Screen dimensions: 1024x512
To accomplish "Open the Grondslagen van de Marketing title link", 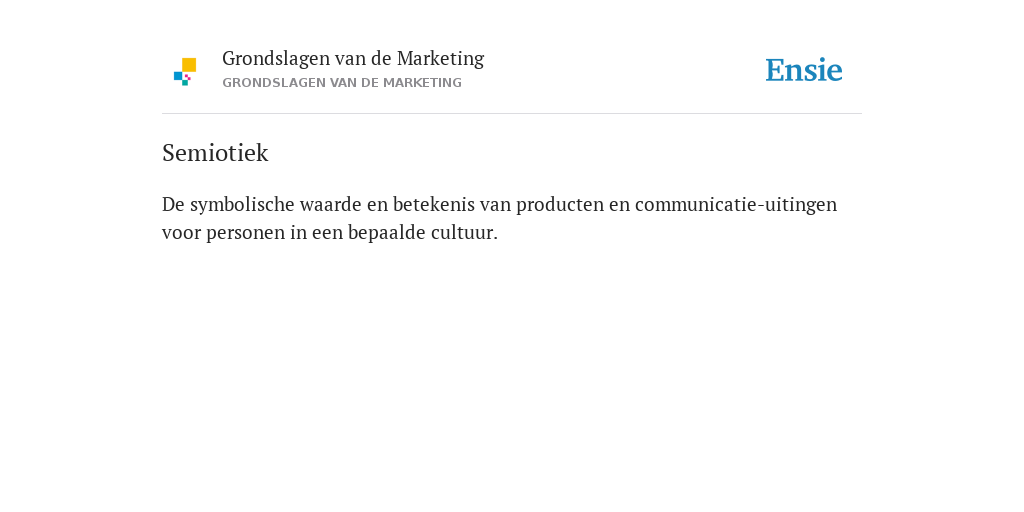I will click(353, 58).
